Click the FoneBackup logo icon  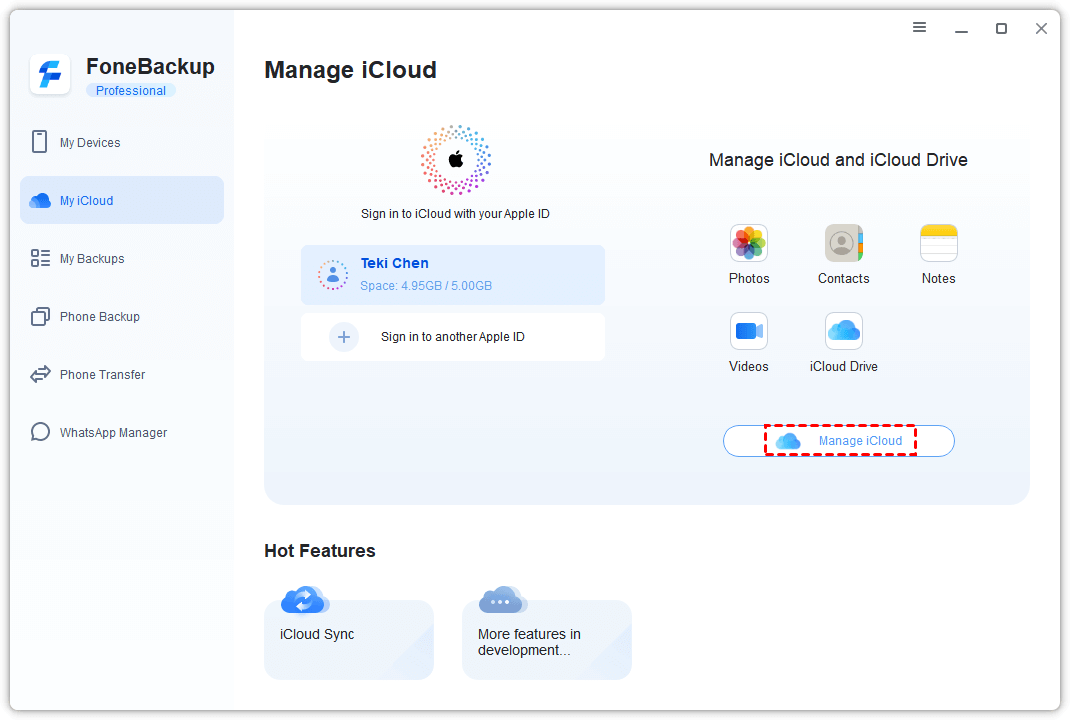click(x=50, y=75)
